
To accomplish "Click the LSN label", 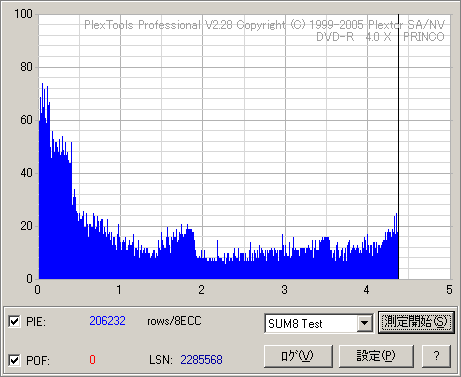I will [161, 360].
